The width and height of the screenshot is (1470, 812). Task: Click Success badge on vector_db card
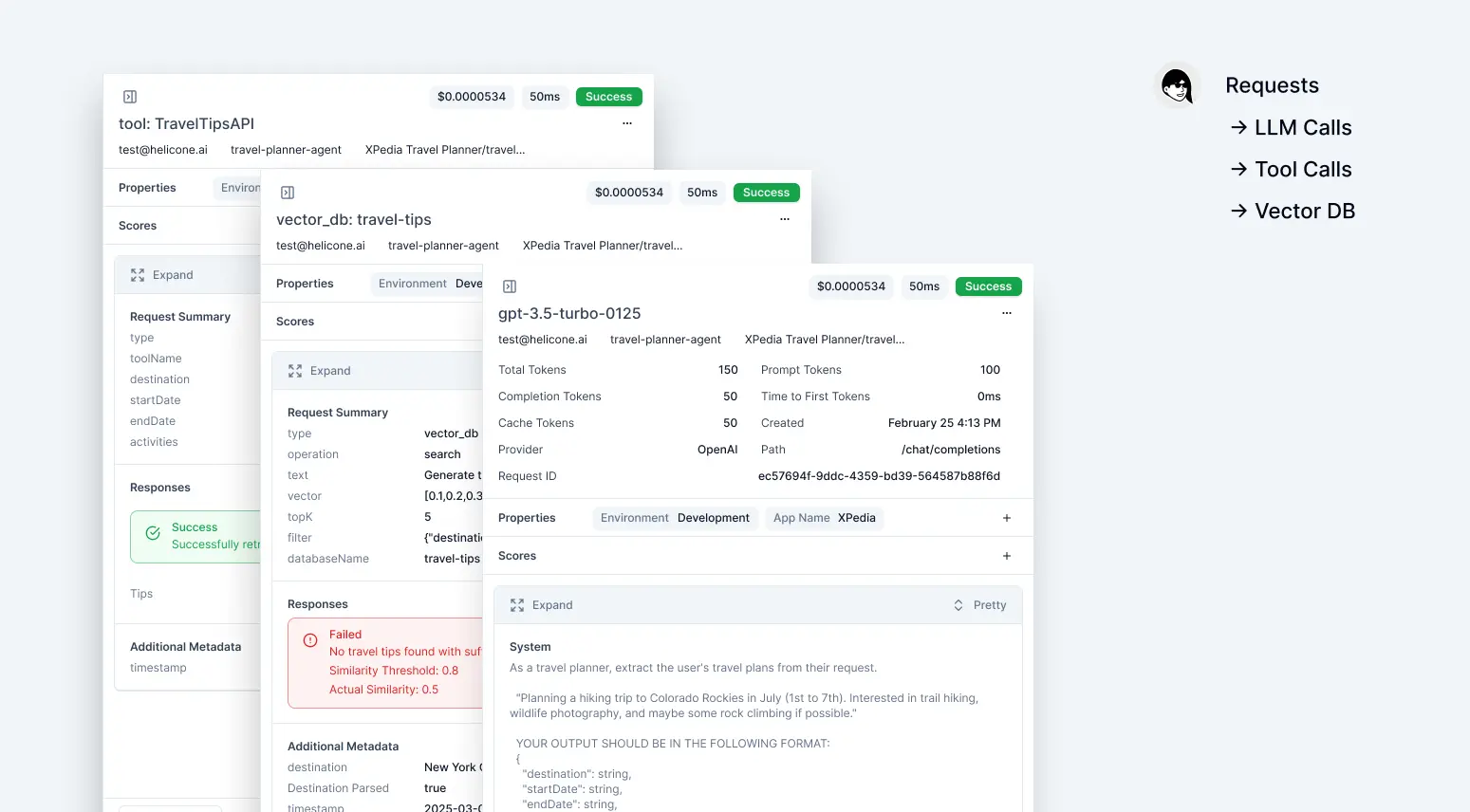pyautogui.click(x=766, y=193)
